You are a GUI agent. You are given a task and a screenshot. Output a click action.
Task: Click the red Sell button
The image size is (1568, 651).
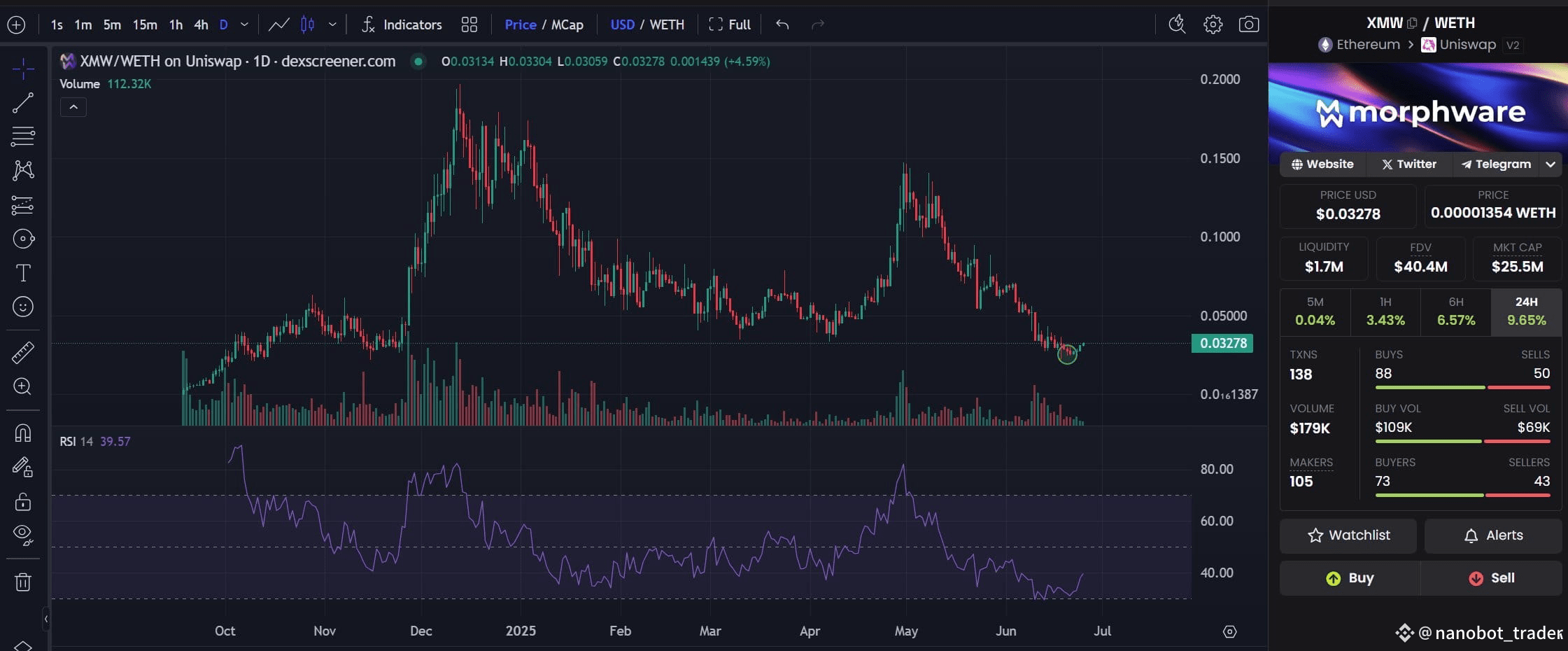coord(1492,578)
